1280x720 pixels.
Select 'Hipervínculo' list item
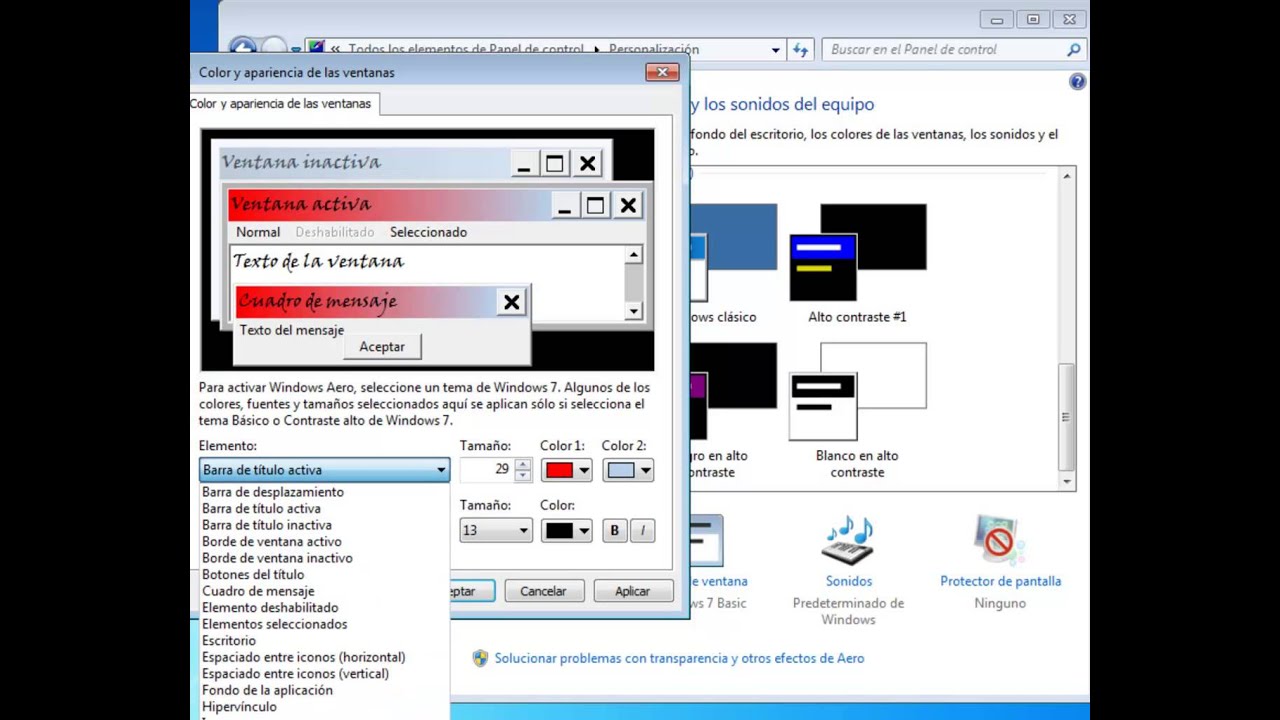[x=239, y=706]
